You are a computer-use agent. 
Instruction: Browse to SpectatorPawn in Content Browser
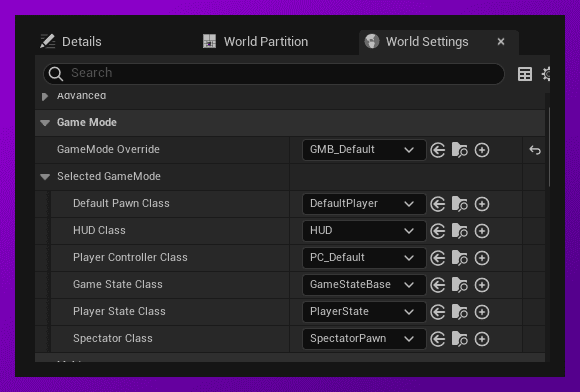(x=460, y=339)
